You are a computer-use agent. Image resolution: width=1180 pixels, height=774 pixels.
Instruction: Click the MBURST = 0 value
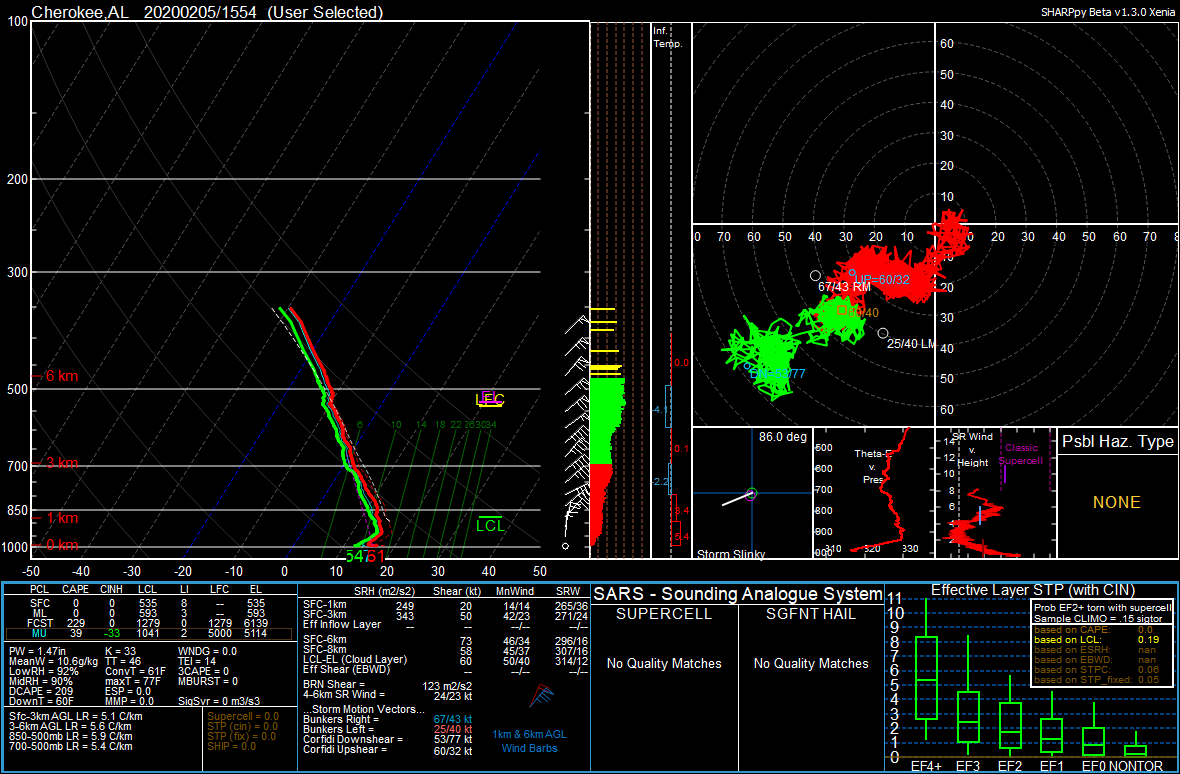pos(209,681)
